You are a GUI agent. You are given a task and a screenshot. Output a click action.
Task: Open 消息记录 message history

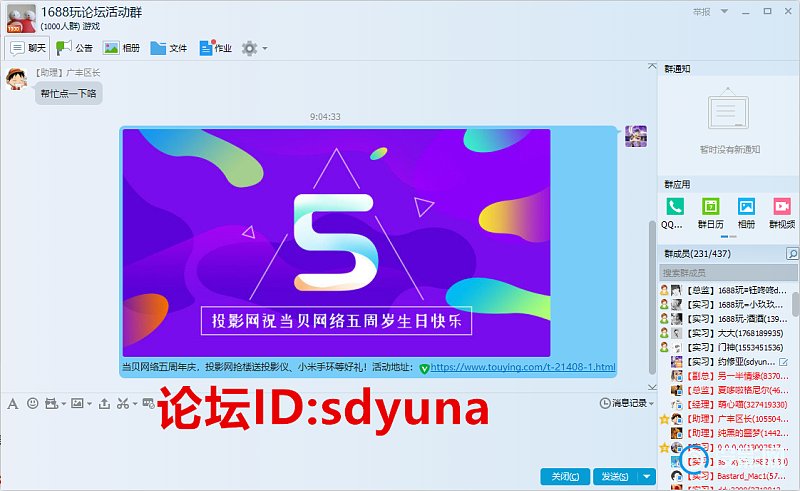630,403
